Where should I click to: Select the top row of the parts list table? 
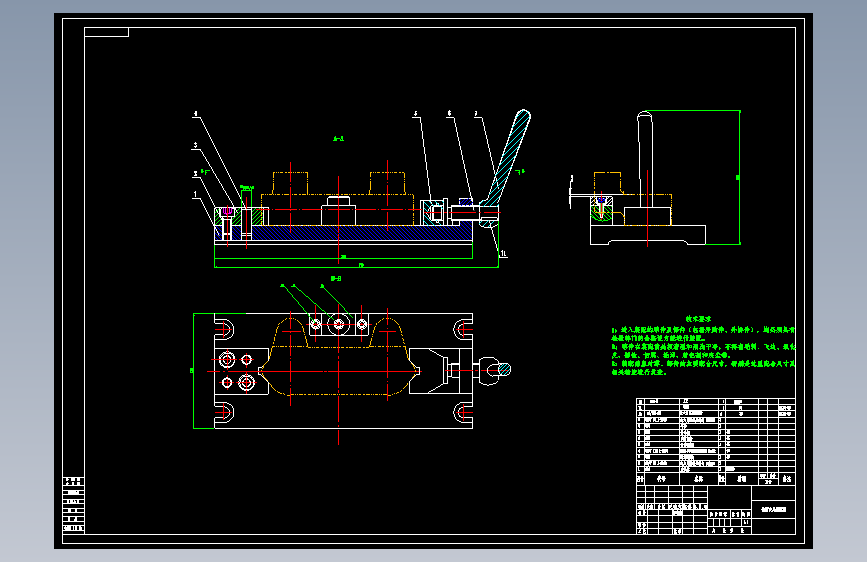[x=715, y=402]
